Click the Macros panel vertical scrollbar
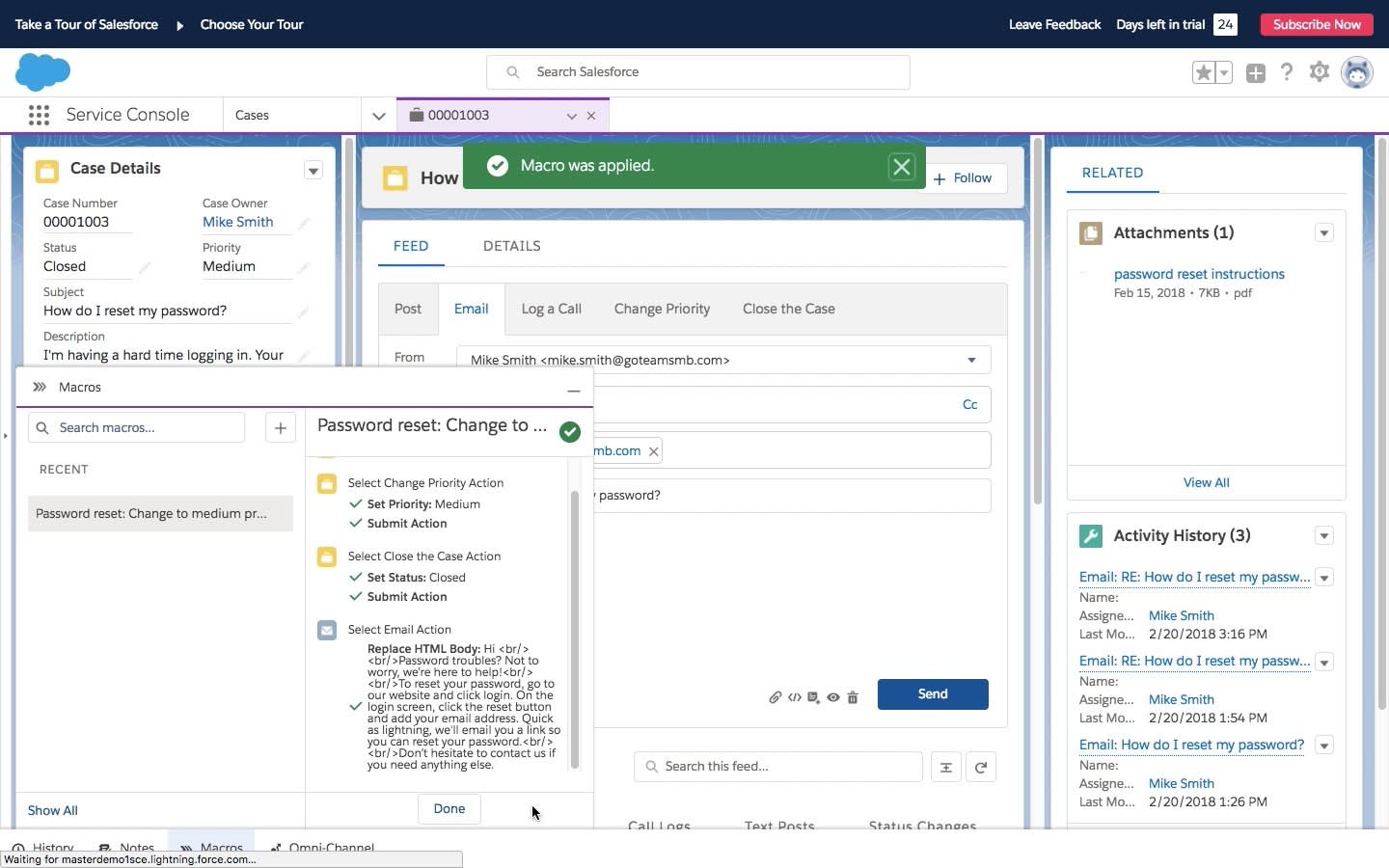1389x868 pixels. (575, 630)
